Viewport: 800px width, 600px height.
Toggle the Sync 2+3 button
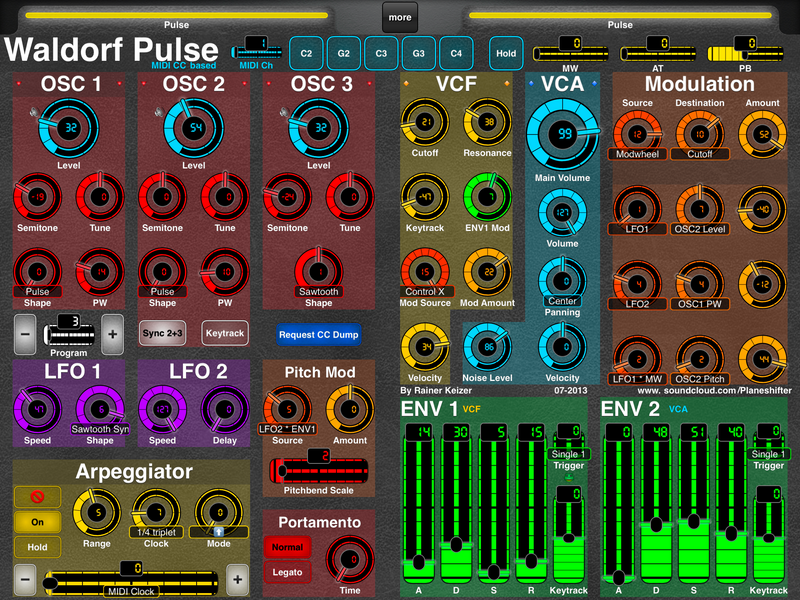(163, 332)
